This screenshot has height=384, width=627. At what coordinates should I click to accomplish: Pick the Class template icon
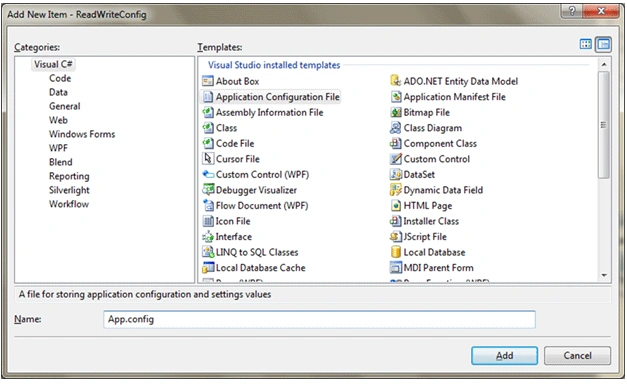point(208,128)
